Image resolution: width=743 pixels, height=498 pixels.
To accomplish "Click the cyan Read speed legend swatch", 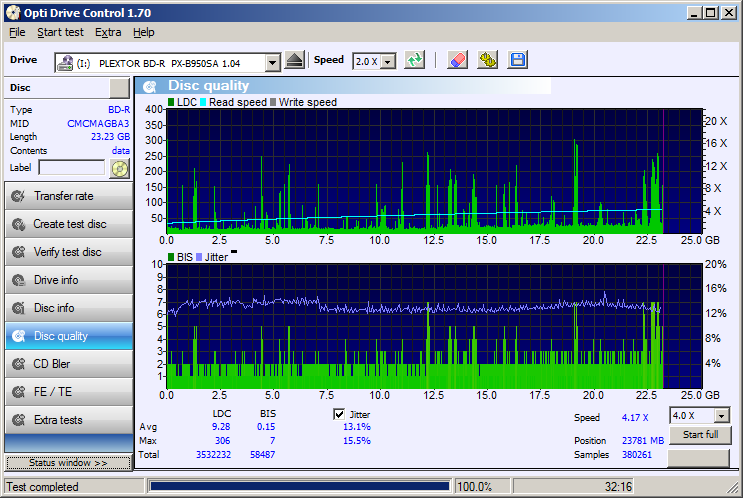I will coord(203,102).
